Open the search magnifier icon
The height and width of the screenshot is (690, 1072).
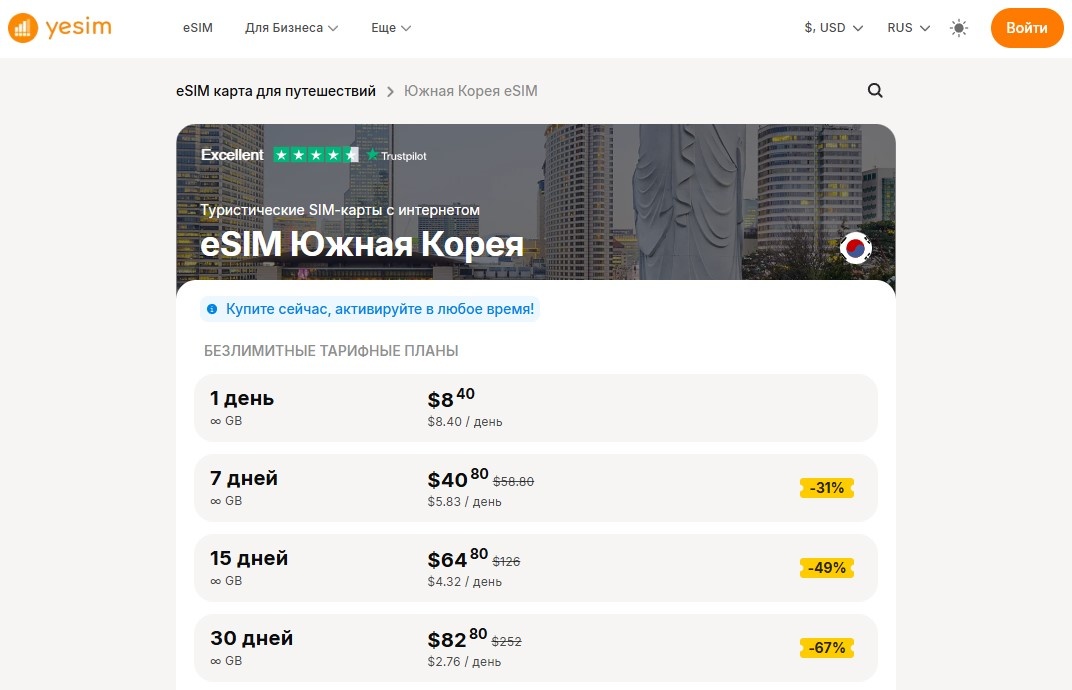click(875, 90)
